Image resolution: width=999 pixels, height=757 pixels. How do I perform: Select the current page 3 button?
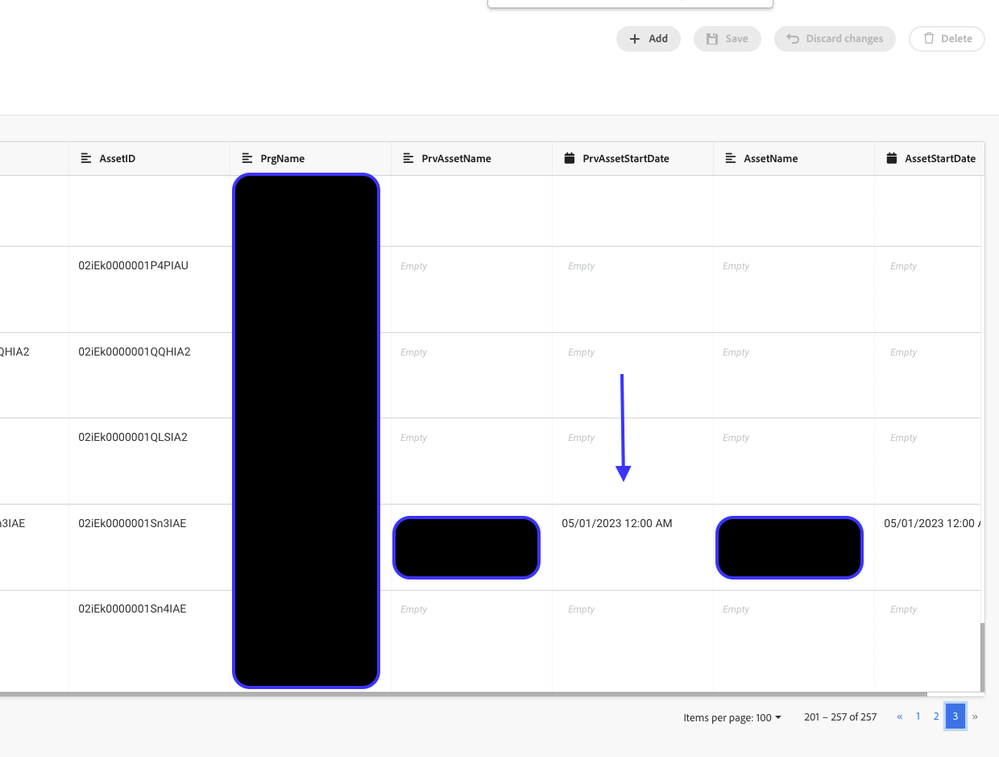pyautogui.click(x=955, y=717)
